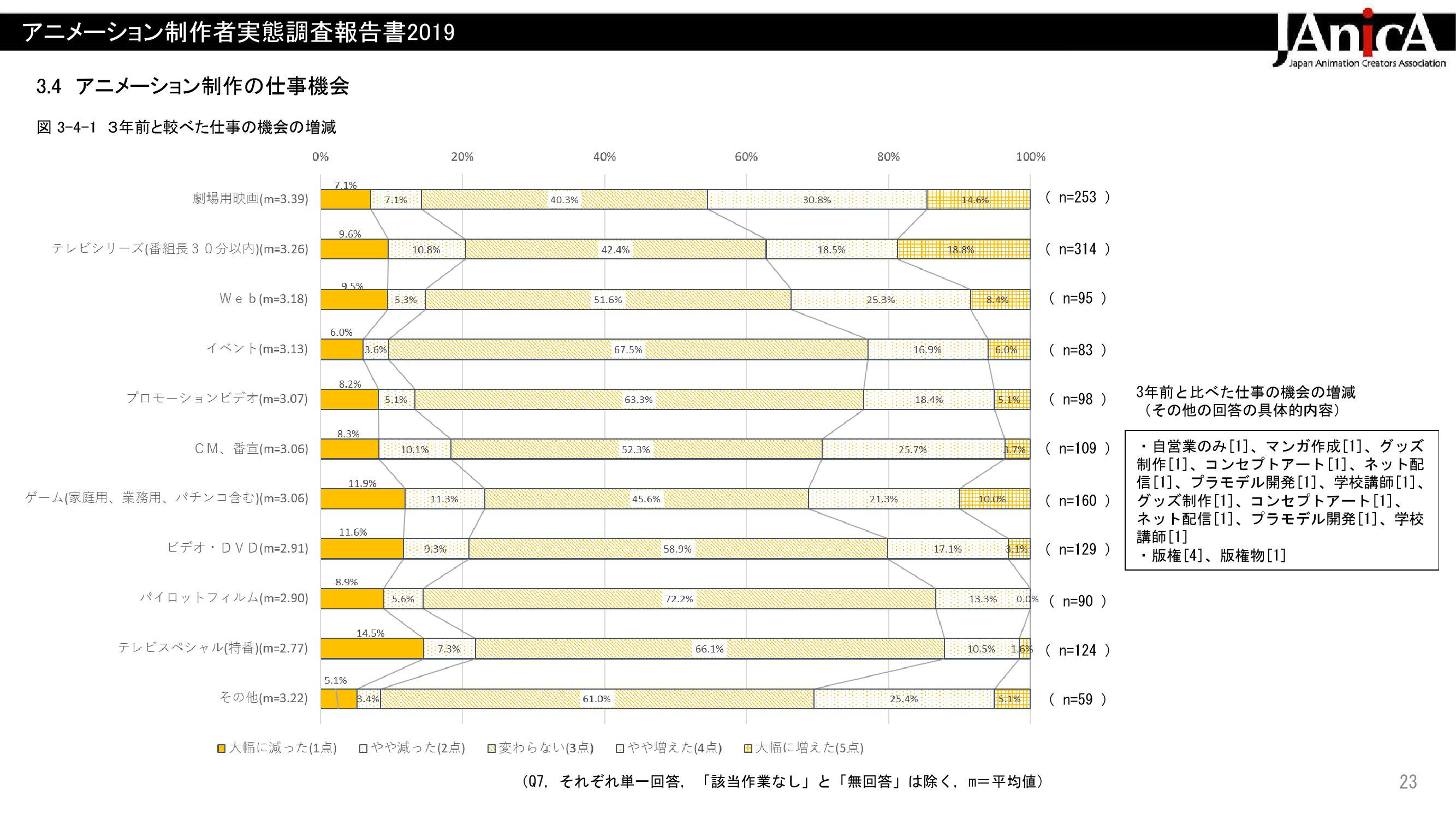Click the 45.6% segment in ゲーム bar
Screen dimensions: 1456x819
pos(646,499)
